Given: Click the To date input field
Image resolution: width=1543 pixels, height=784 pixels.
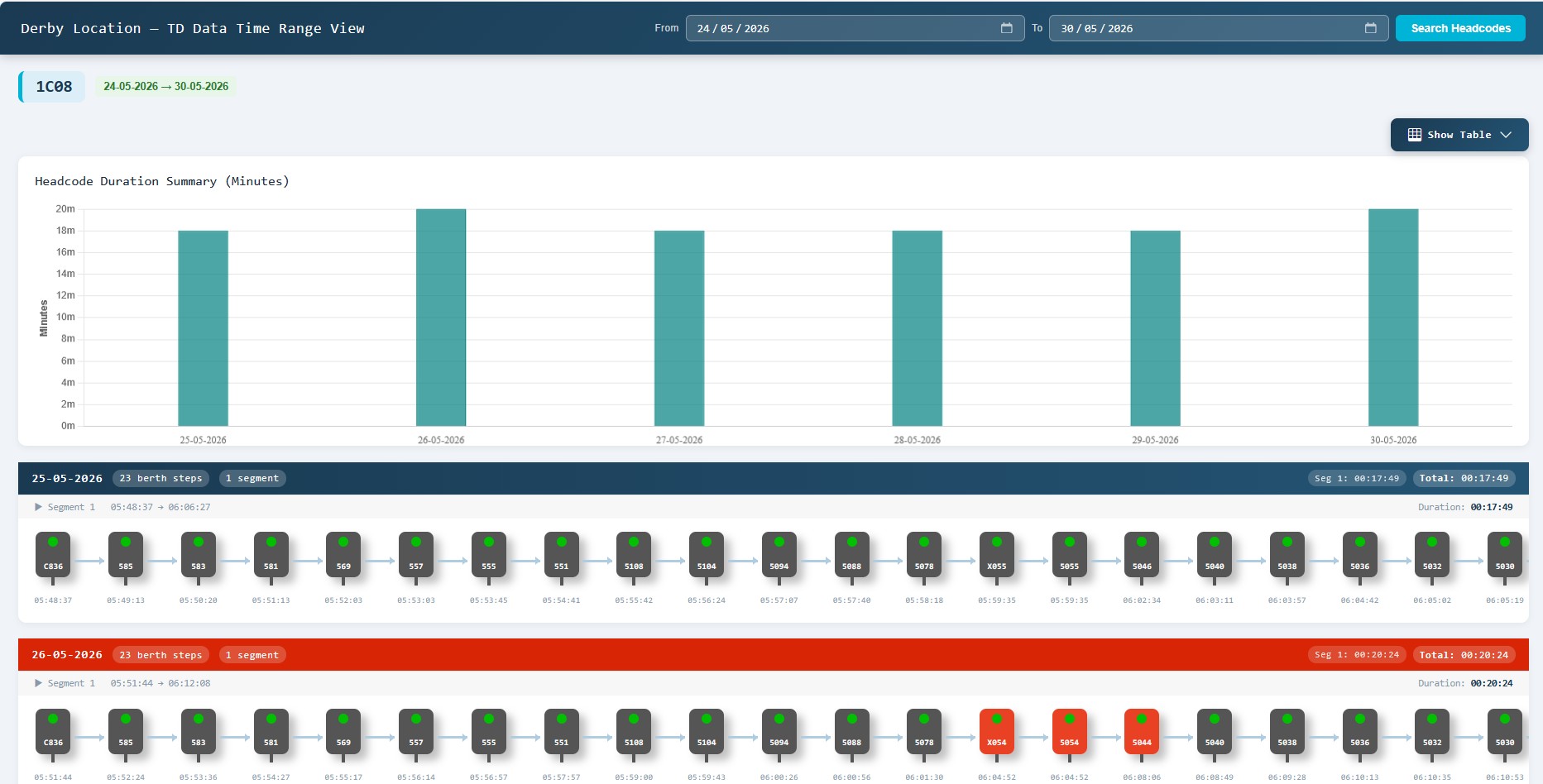Looking at the screenshot, I should tap(1219, 28).
